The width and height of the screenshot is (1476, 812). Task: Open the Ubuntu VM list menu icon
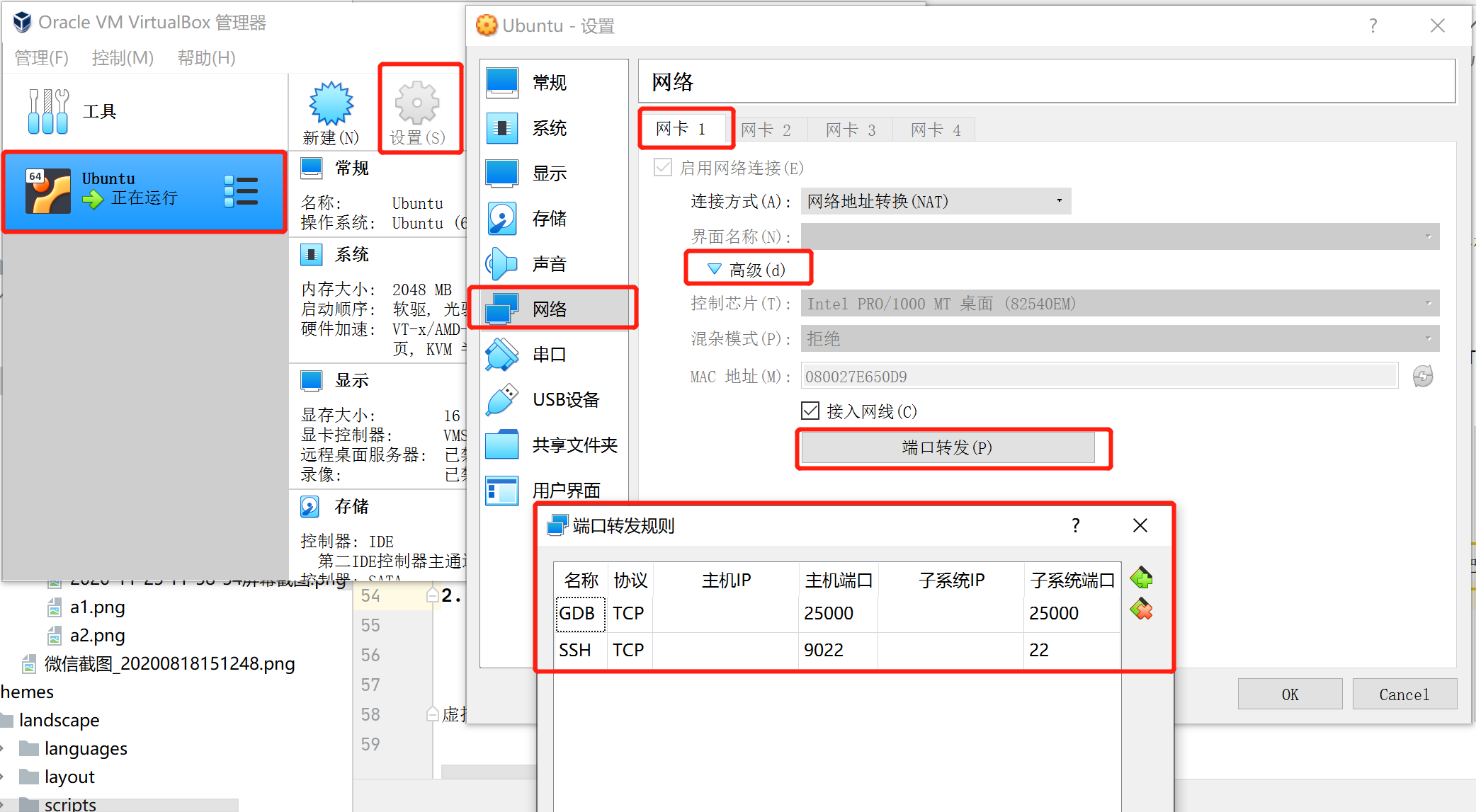click(241, 191)
